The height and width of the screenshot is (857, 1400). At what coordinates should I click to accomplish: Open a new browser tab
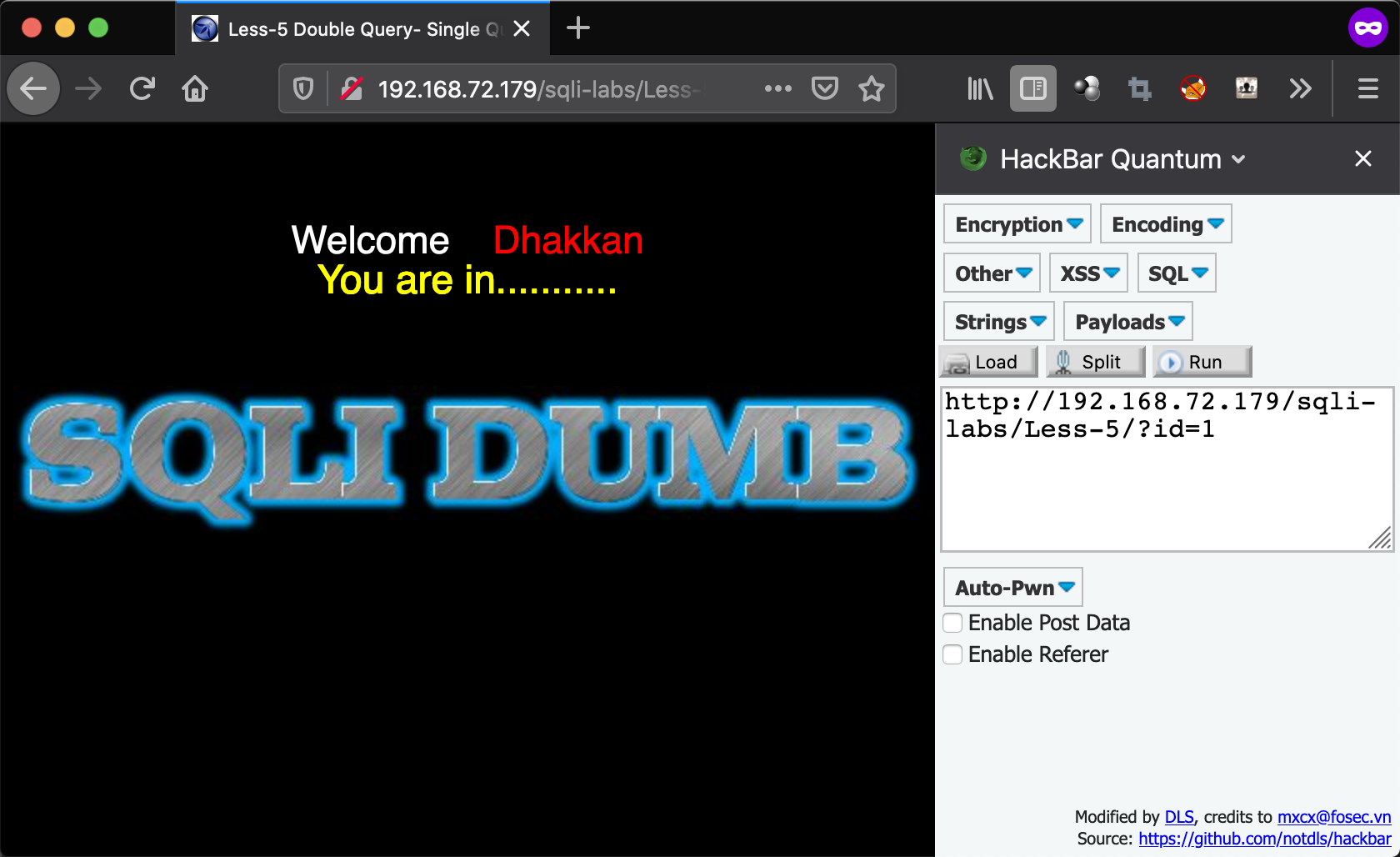point(577,28)
